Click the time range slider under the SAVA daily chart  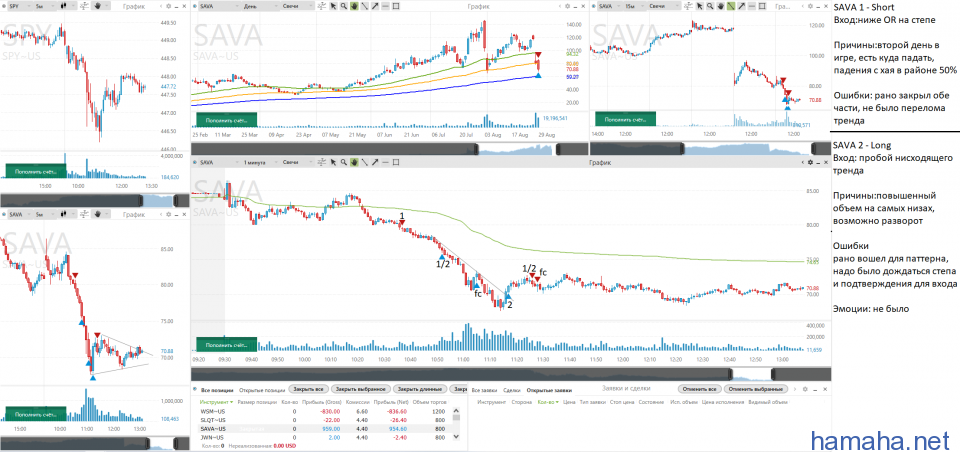click(389, 149)
